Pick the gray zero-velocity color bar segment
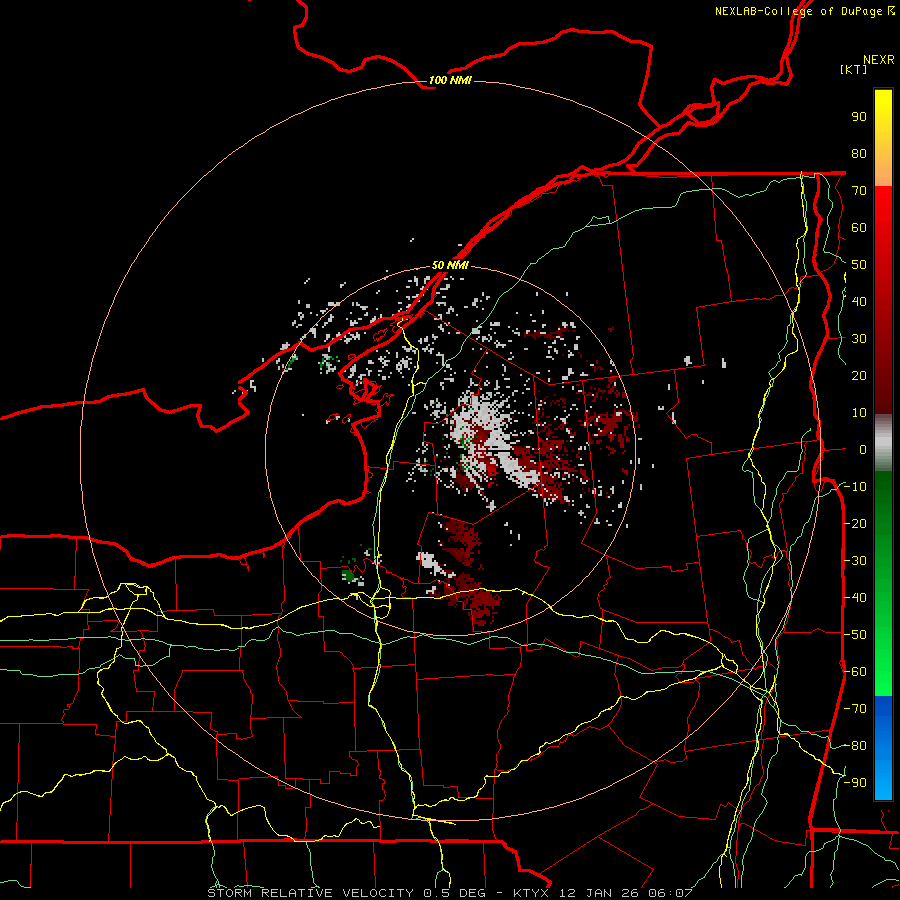900x900 pixels. pos(883,443)
